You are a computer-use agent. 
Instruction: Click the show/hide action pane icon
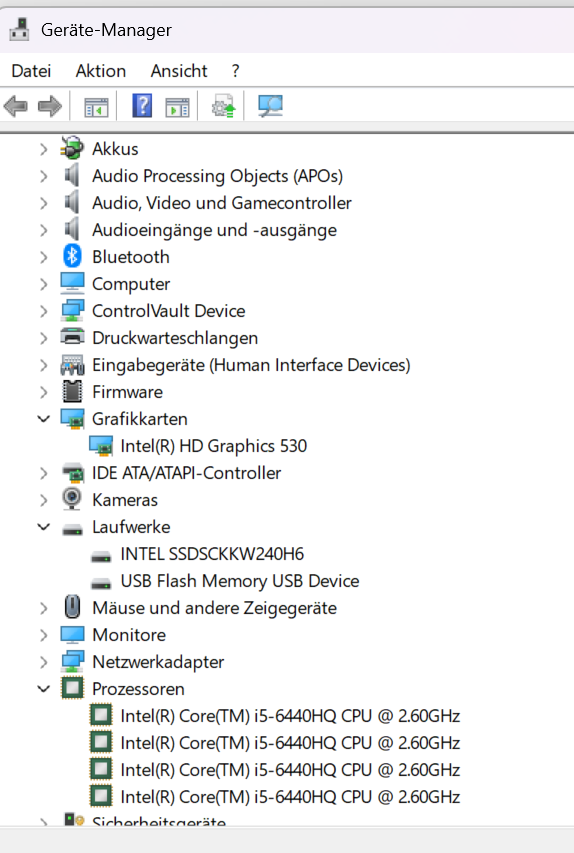(x=177, y=107)
